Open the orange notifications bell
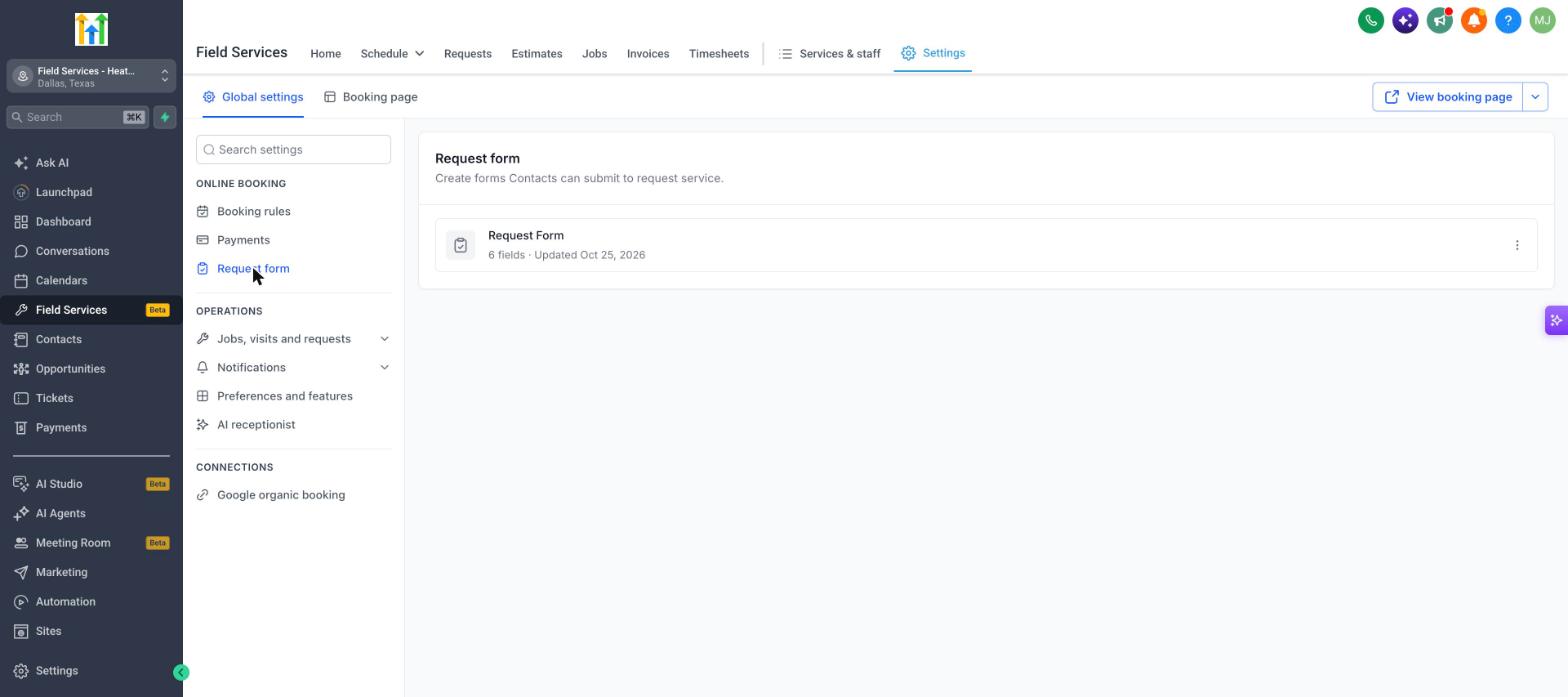1568x697 pixels. [1473, 20]
